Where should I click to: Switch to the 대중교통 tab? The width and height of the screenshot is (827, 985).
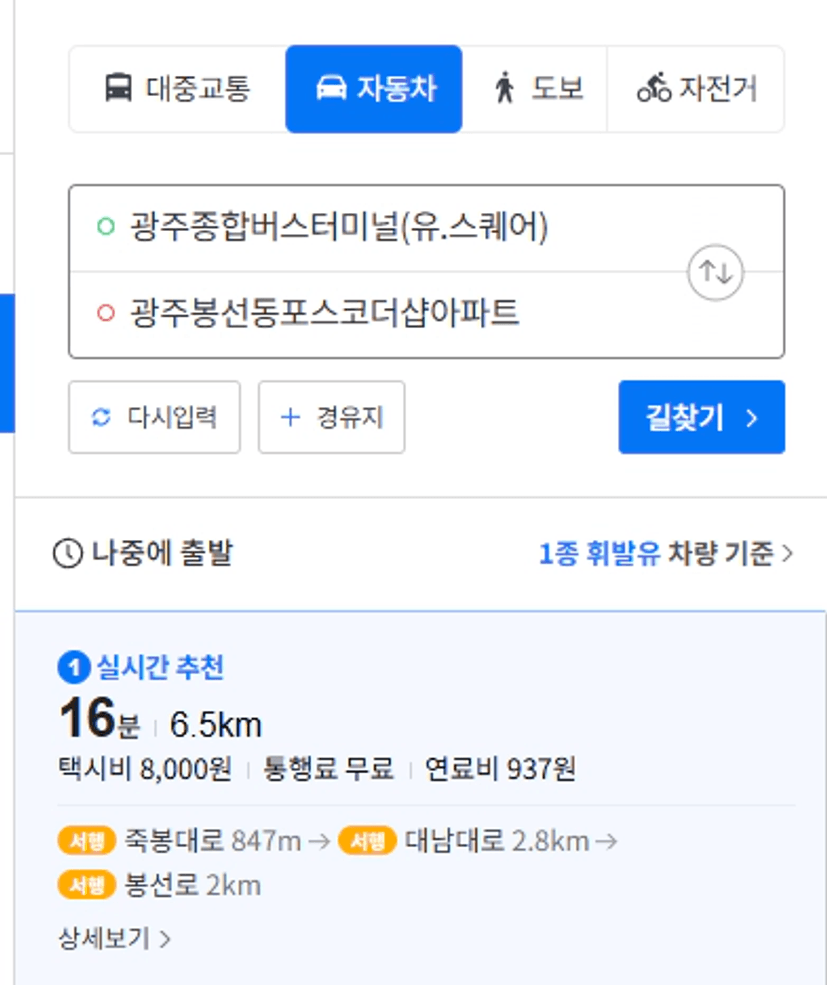(178, 89)
